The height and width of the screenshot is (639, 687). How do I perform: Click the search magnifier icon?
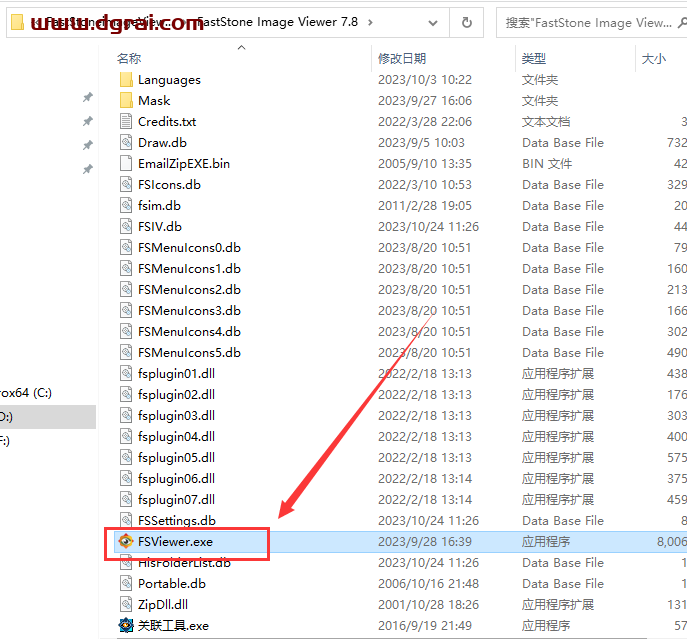682,22
